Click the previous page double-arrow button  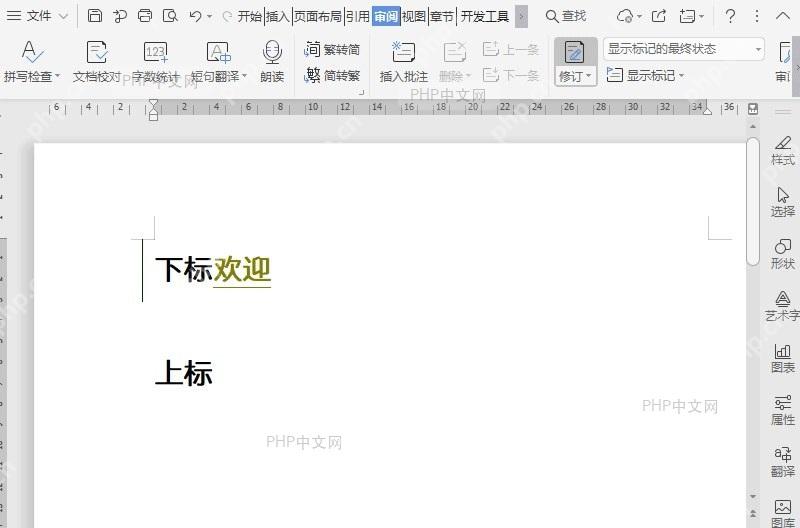(x=753, y=514)
